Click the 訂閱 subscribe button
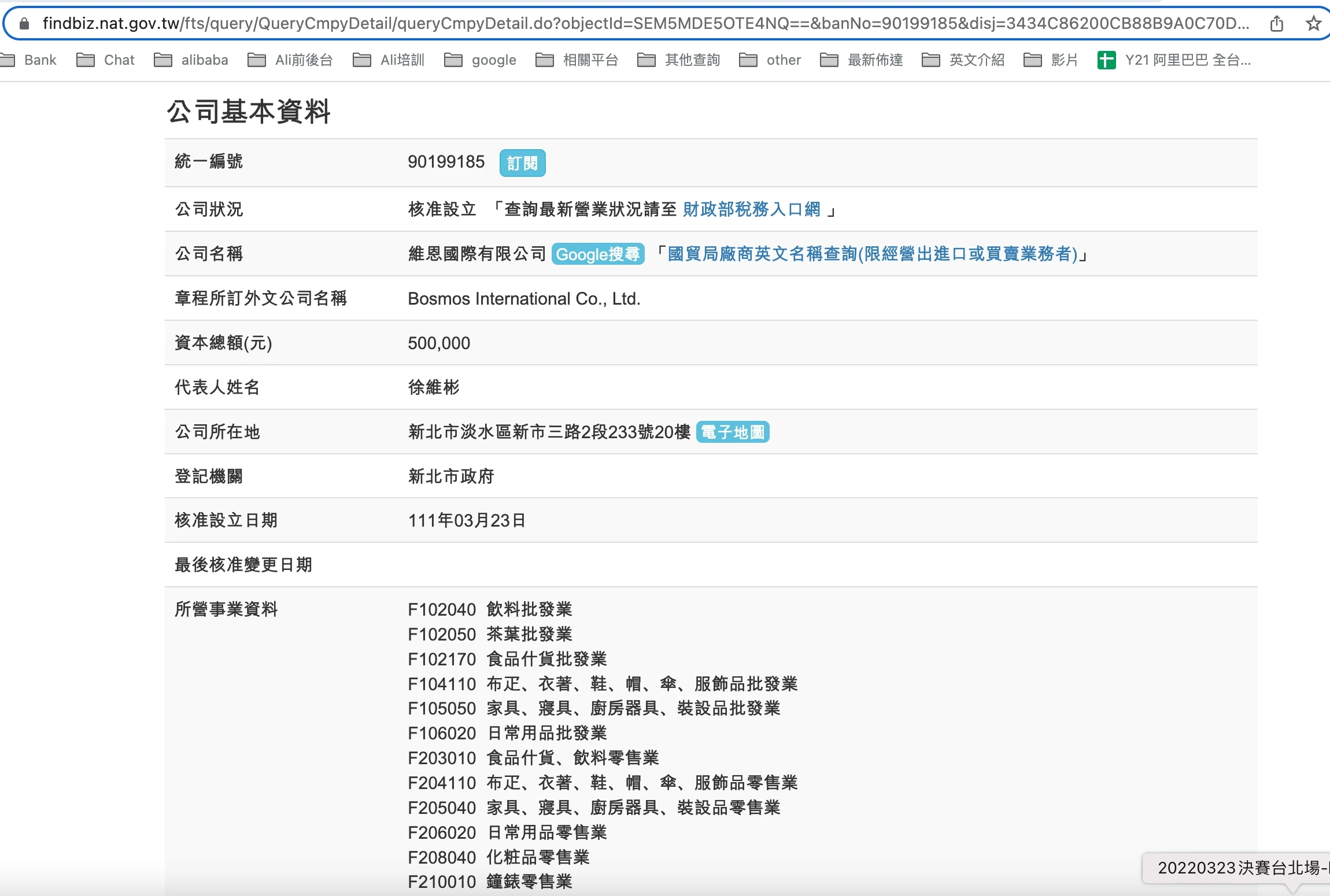The height and width of the screenshot is (896, 1330). (x=522, y=164)
